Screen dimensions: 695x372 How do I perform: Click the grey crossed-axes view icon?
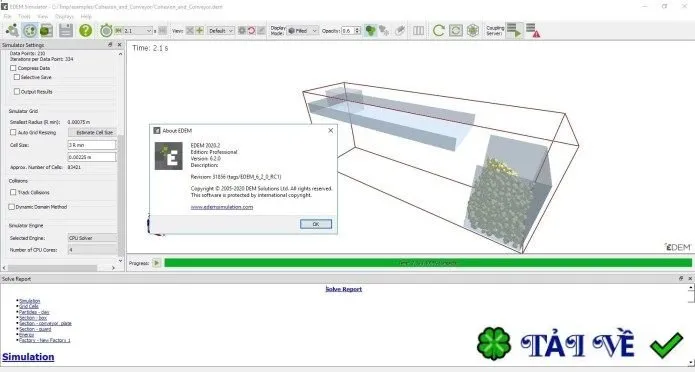(190, 31)
